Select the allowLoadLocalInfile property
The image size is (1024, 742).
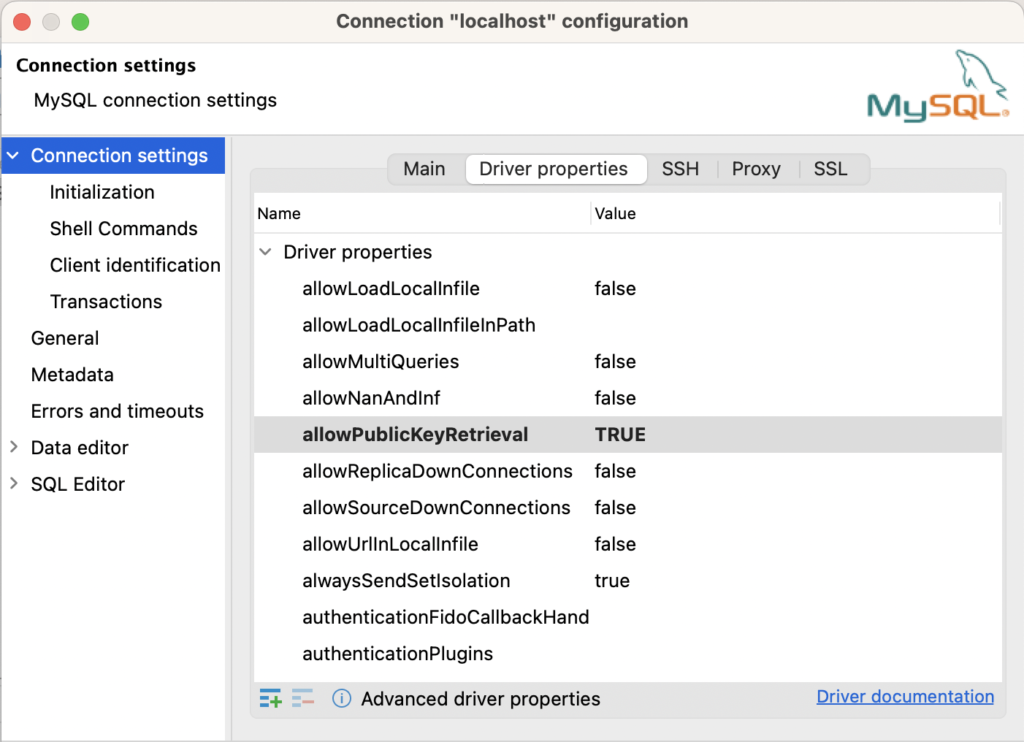(391, 289)
